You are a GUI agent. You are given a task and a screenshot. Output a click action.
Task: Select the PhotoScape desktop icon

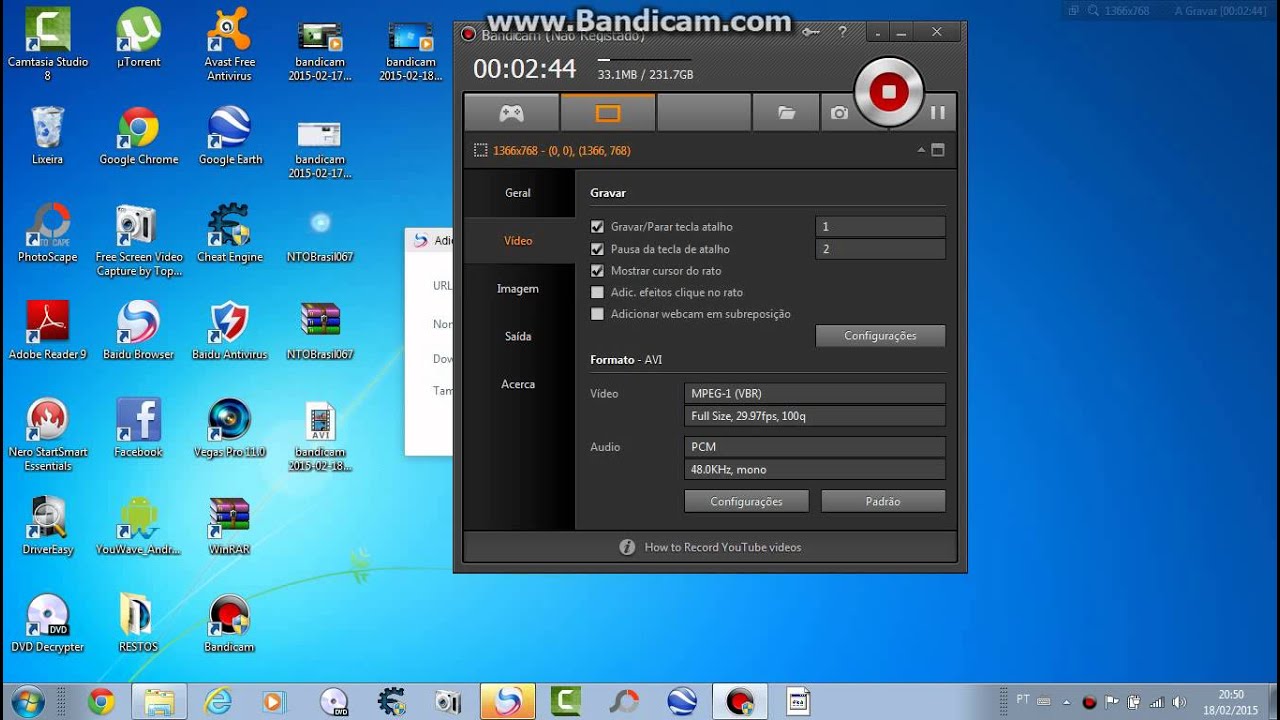click(x=47, y=233)
